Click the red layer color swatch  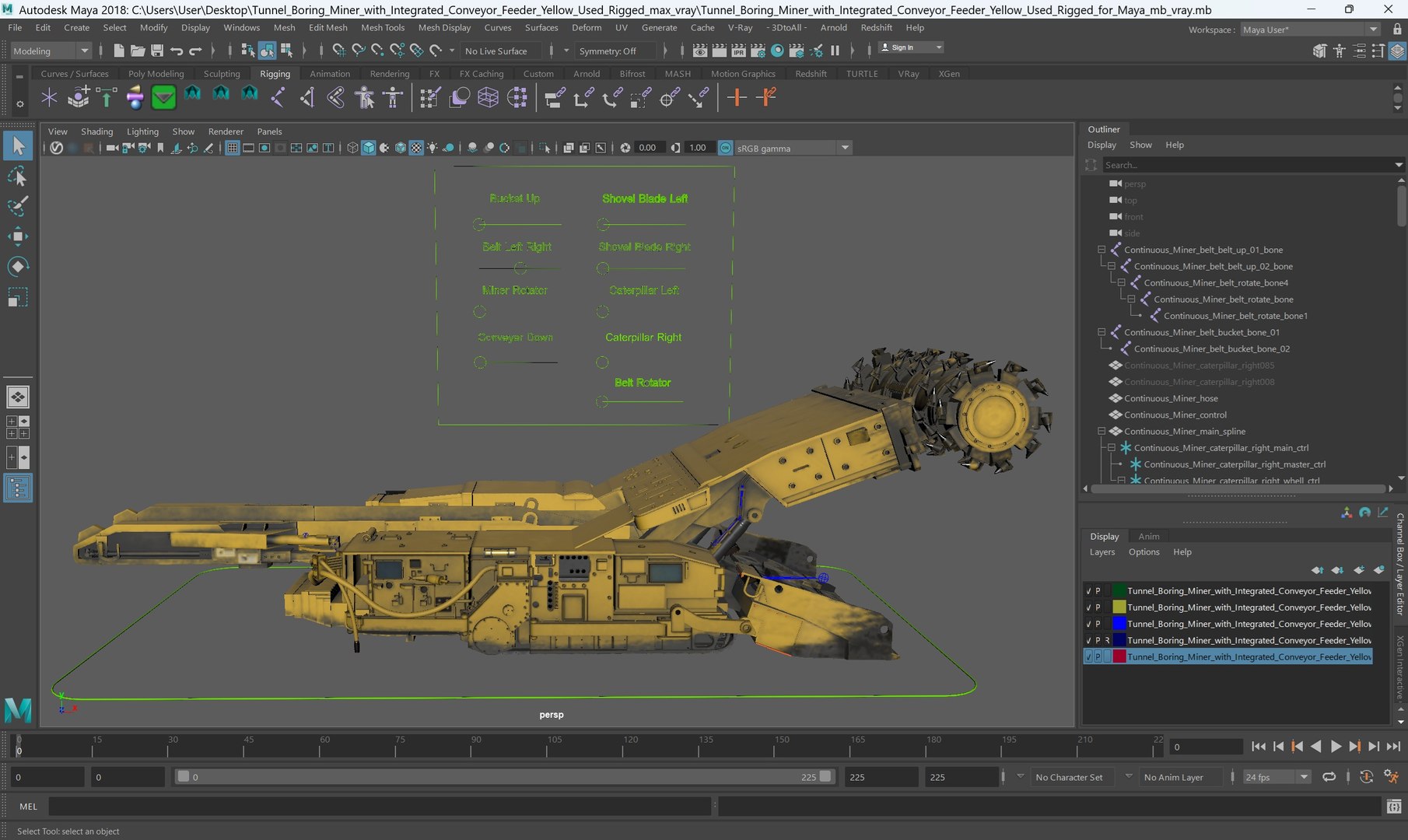(1119, 656)
